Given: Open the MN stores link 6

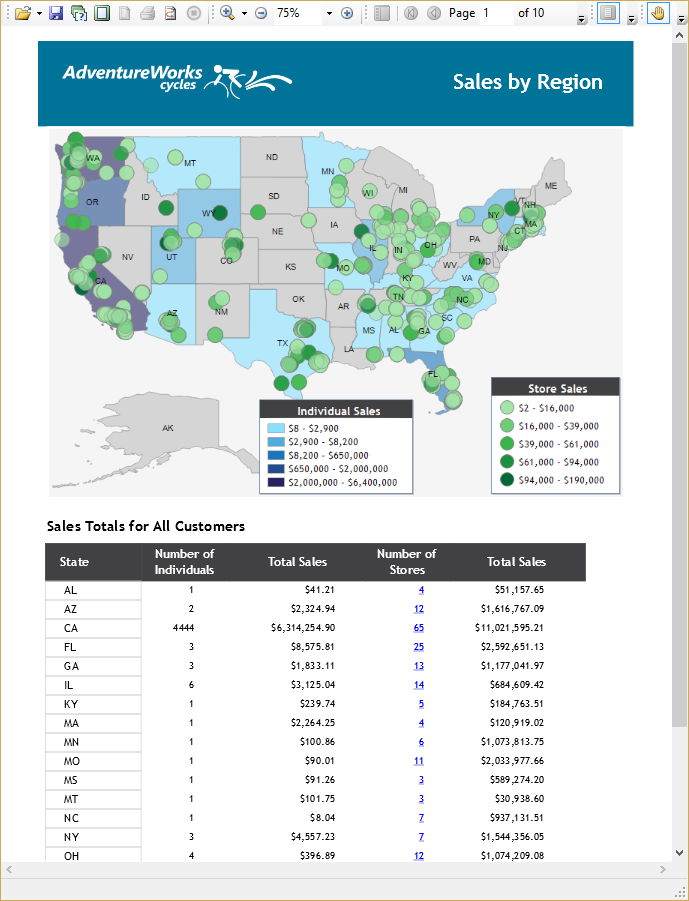Looking at the screenshot, I should pos(421,742).
